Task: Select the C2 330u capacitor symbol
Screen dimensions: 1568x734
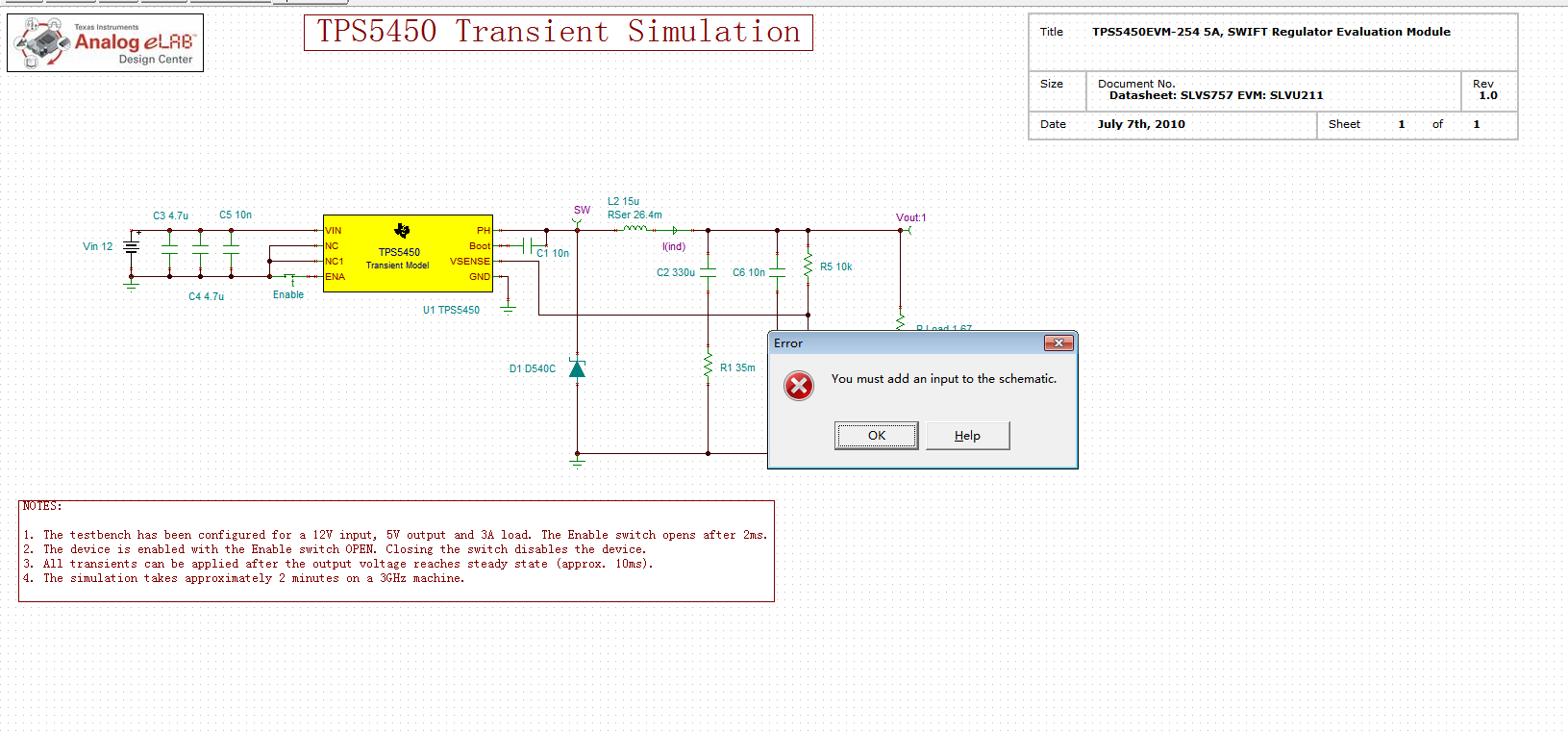Action: (x=709, y=272)
